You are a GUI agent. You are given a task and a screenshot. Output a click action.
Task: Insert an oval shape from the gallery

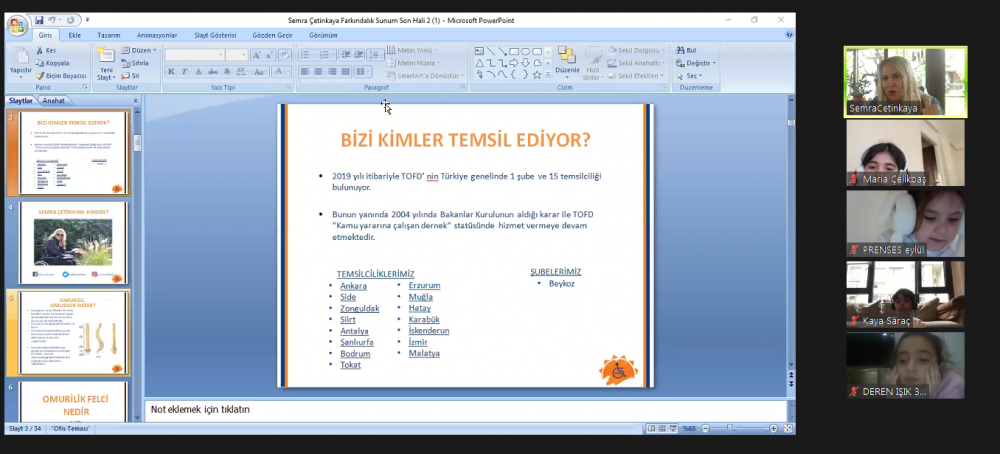(525, 52)
